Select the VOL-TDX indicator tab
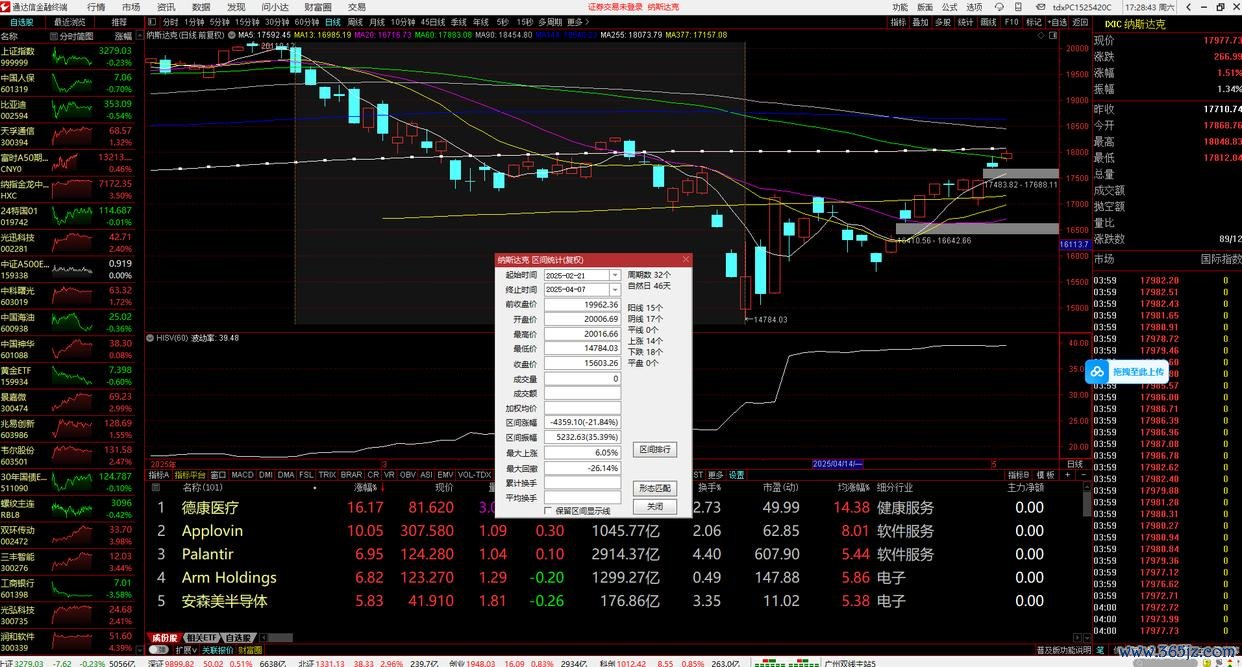Image resolution: width=1242 pixels, height=667 pixels. (x=474, y=475)
